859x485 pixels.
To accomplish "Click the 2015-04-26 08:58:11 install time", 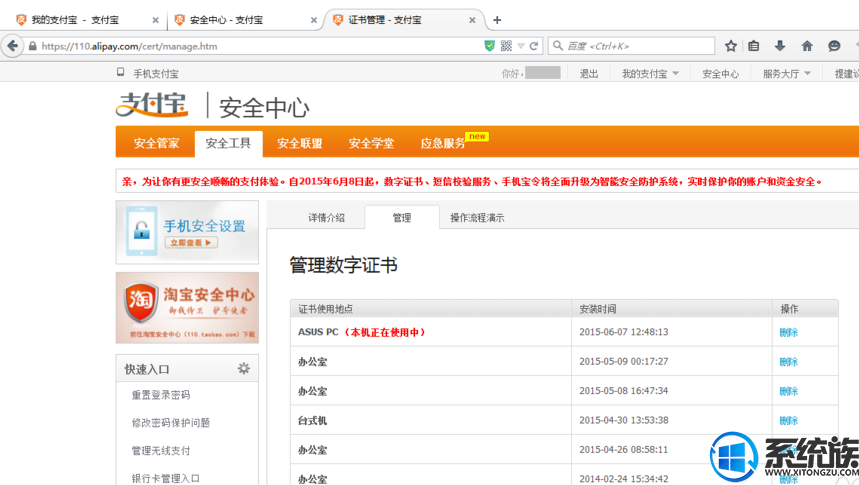I will [x=623, y=450].
